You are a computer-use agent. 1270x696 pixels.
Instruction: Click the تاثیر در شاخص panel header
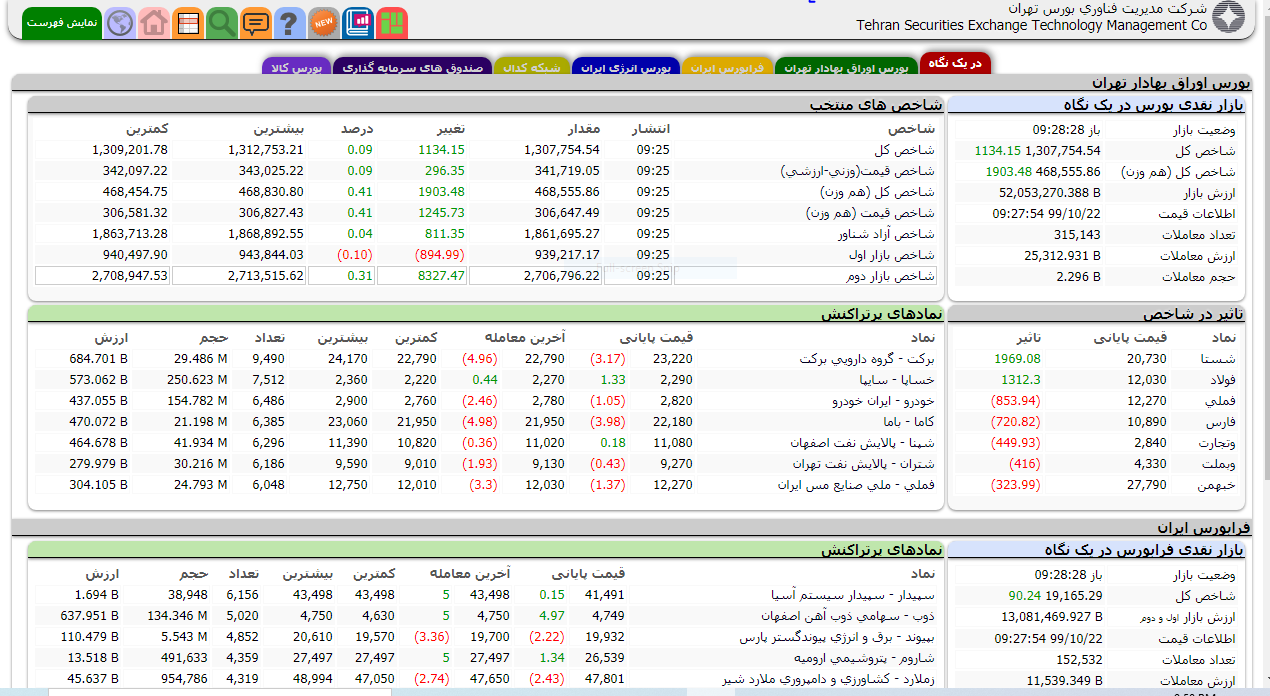click(x=1096, y=314)
